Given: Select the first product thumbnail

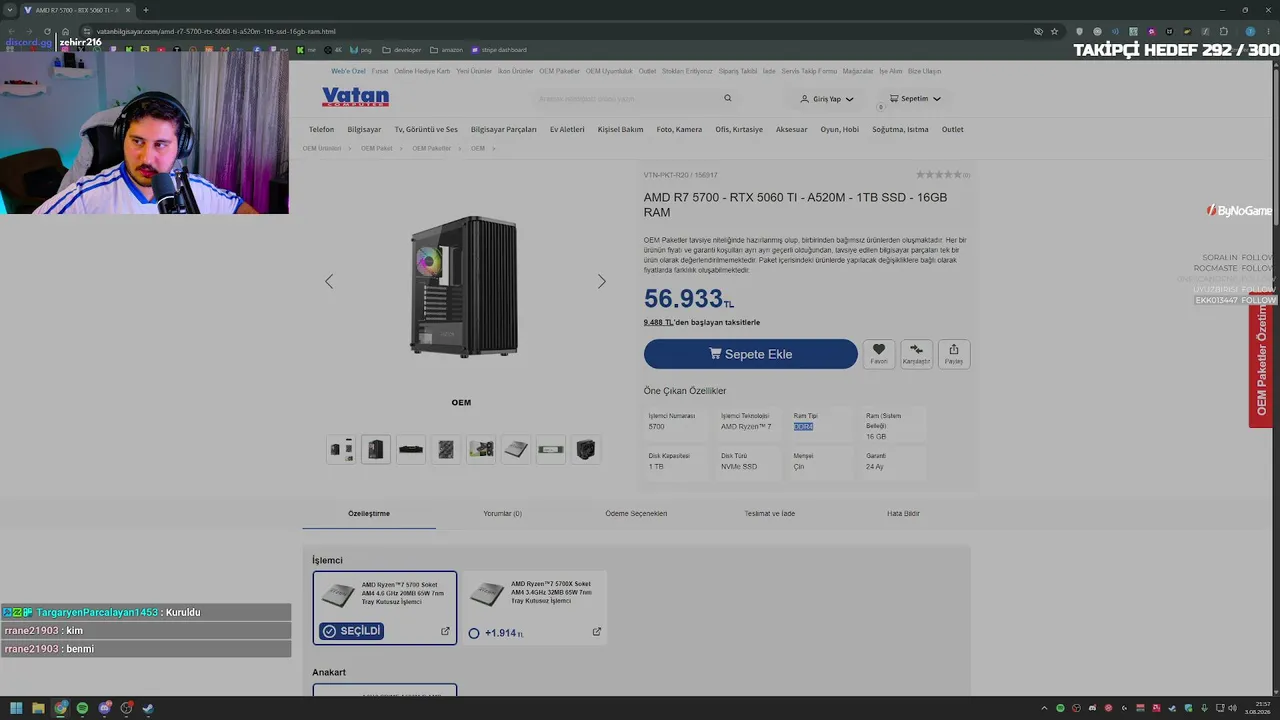Looking at the screenshot, I should point(341,450).
